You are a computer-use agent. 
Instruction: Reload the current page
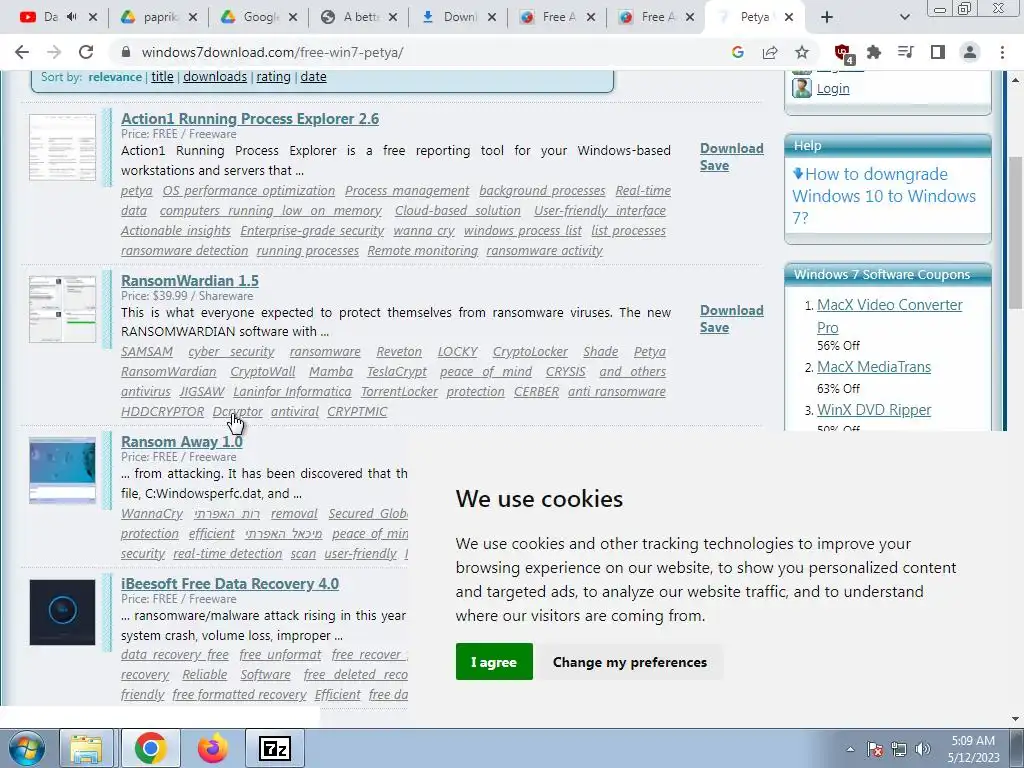pyautogui.click(x=86, y=52)
